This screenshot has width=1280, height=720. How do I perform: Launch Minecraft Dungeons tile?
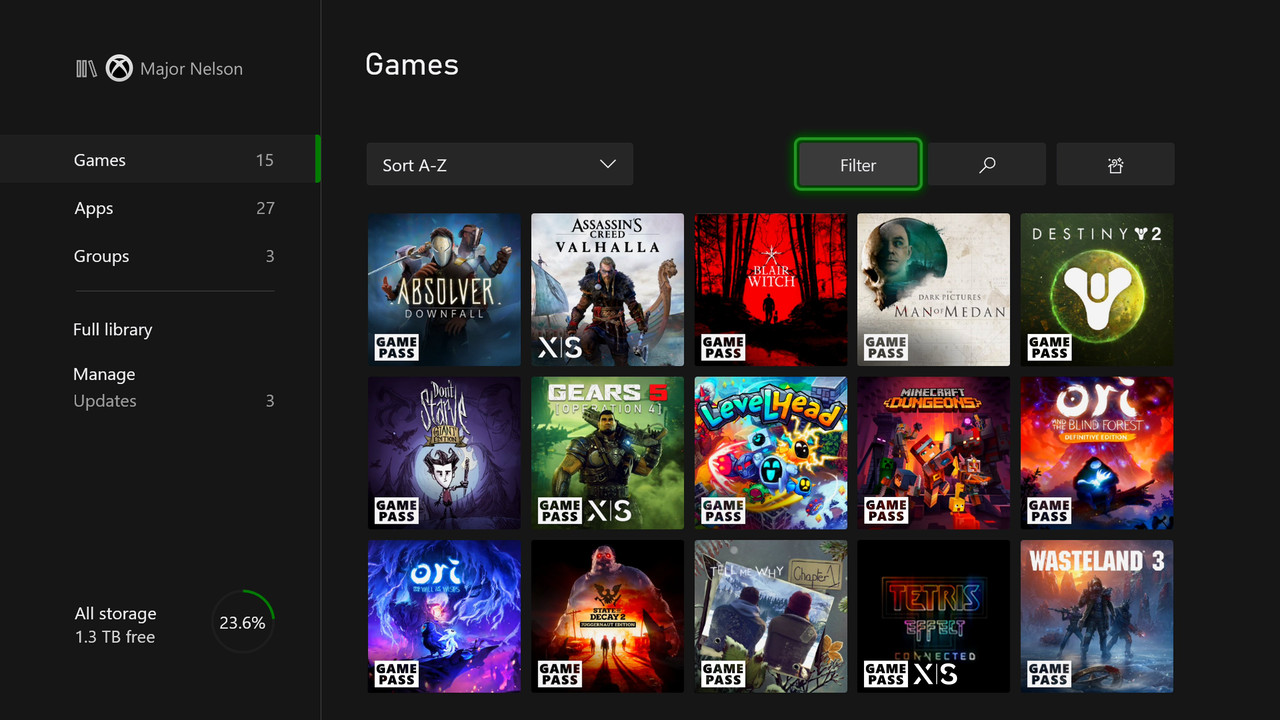pos(934,453)
